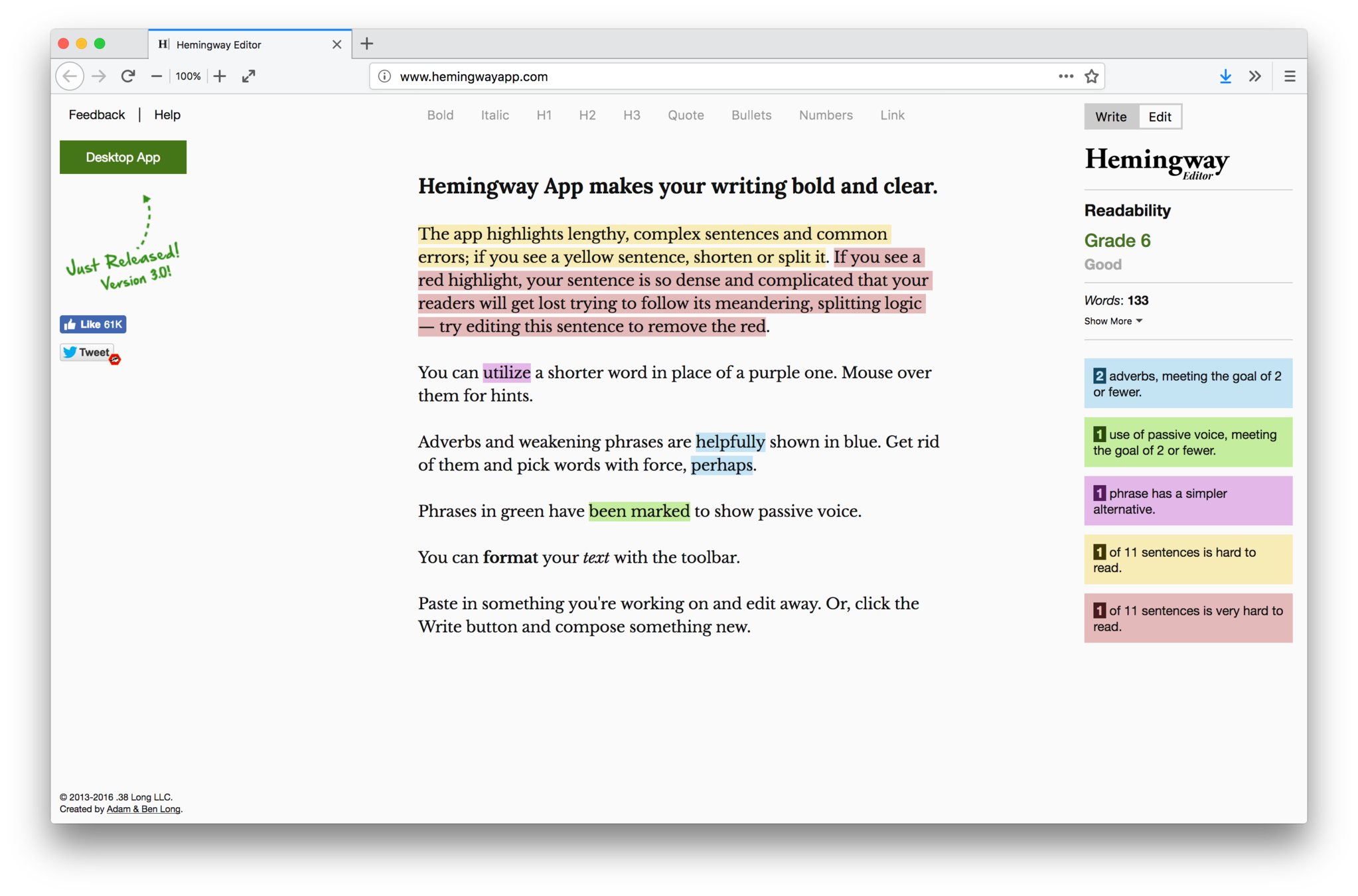Open the Adam & Ben Long link
Image resolution: width=1358 pixels, height=896 pixels.
click(x=143, y=809)
